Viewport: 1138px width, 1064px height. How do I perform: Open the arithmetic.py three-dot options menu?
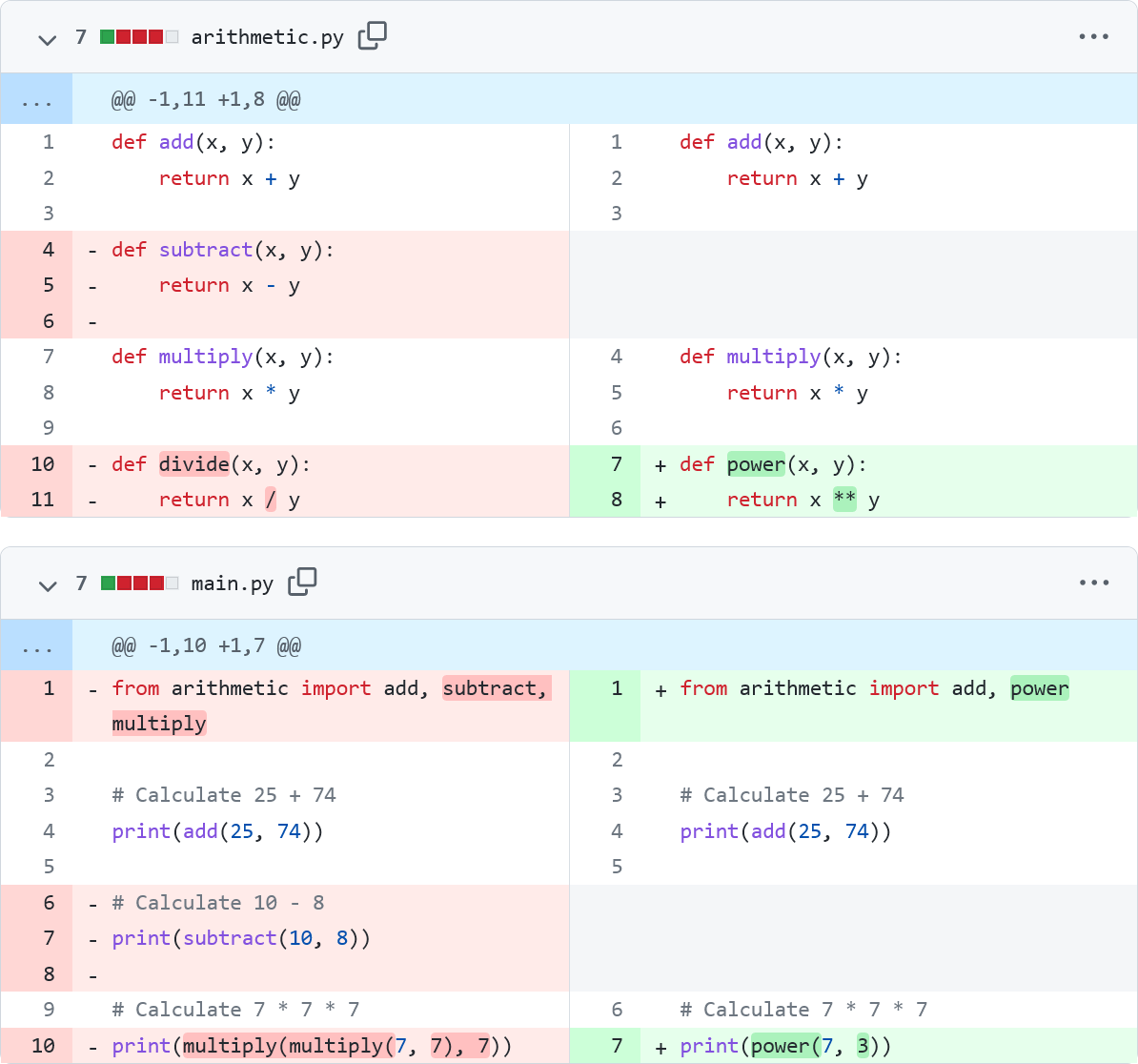tap(1093, 37)
